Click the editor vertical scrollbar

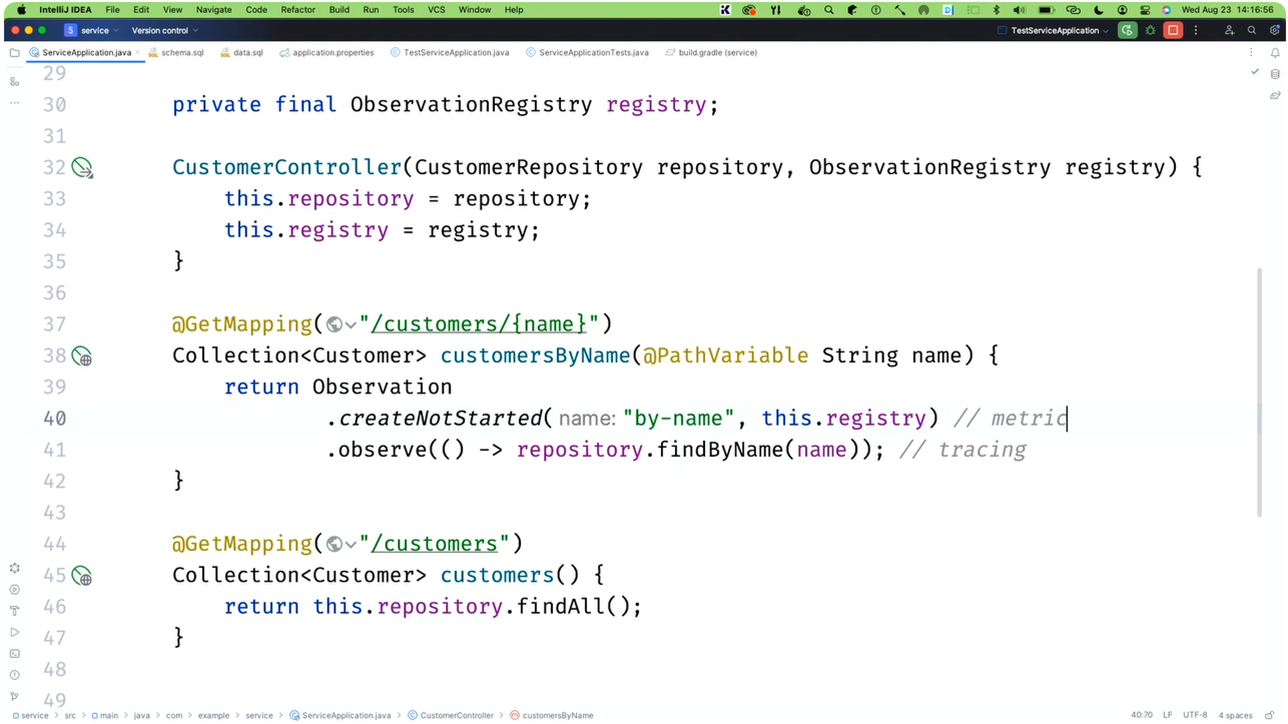1259,390
